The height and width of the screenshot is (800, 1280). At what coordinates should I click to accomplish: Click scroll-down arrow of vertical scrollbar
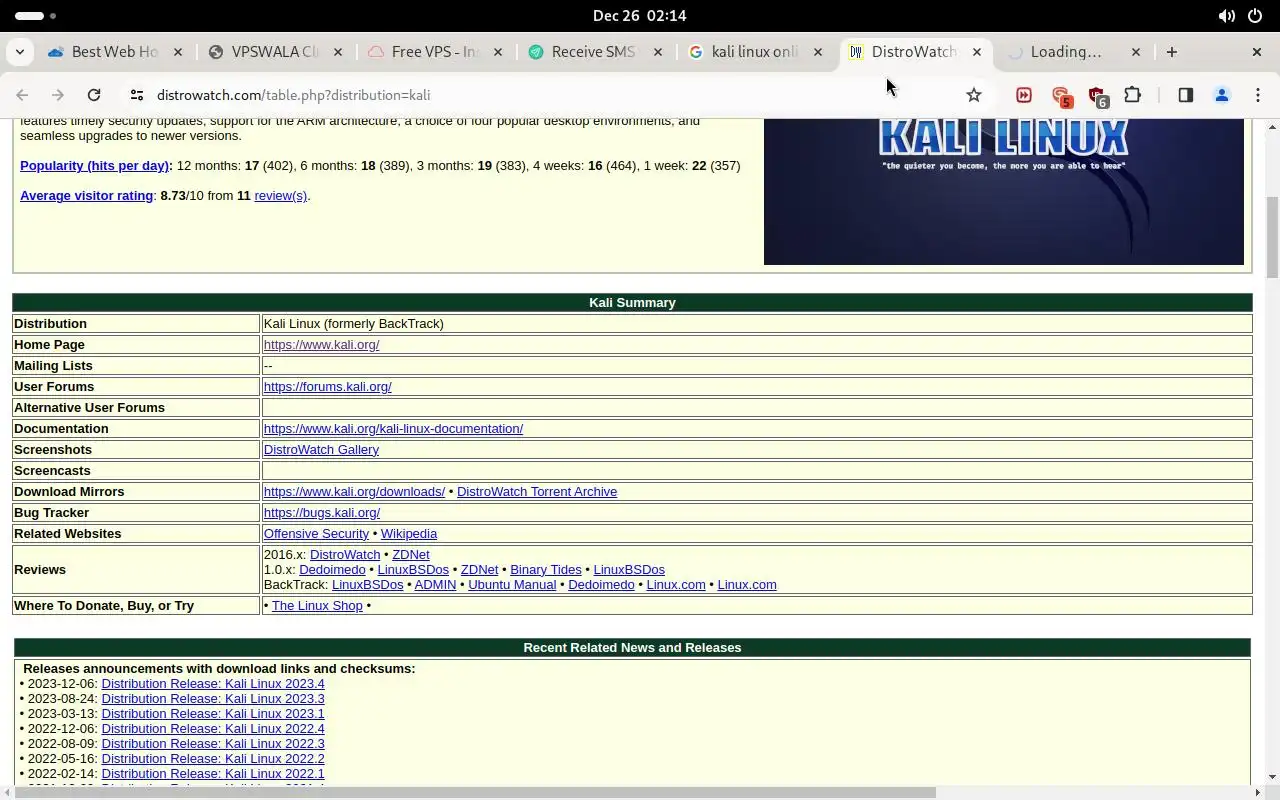click(1272, 777)
